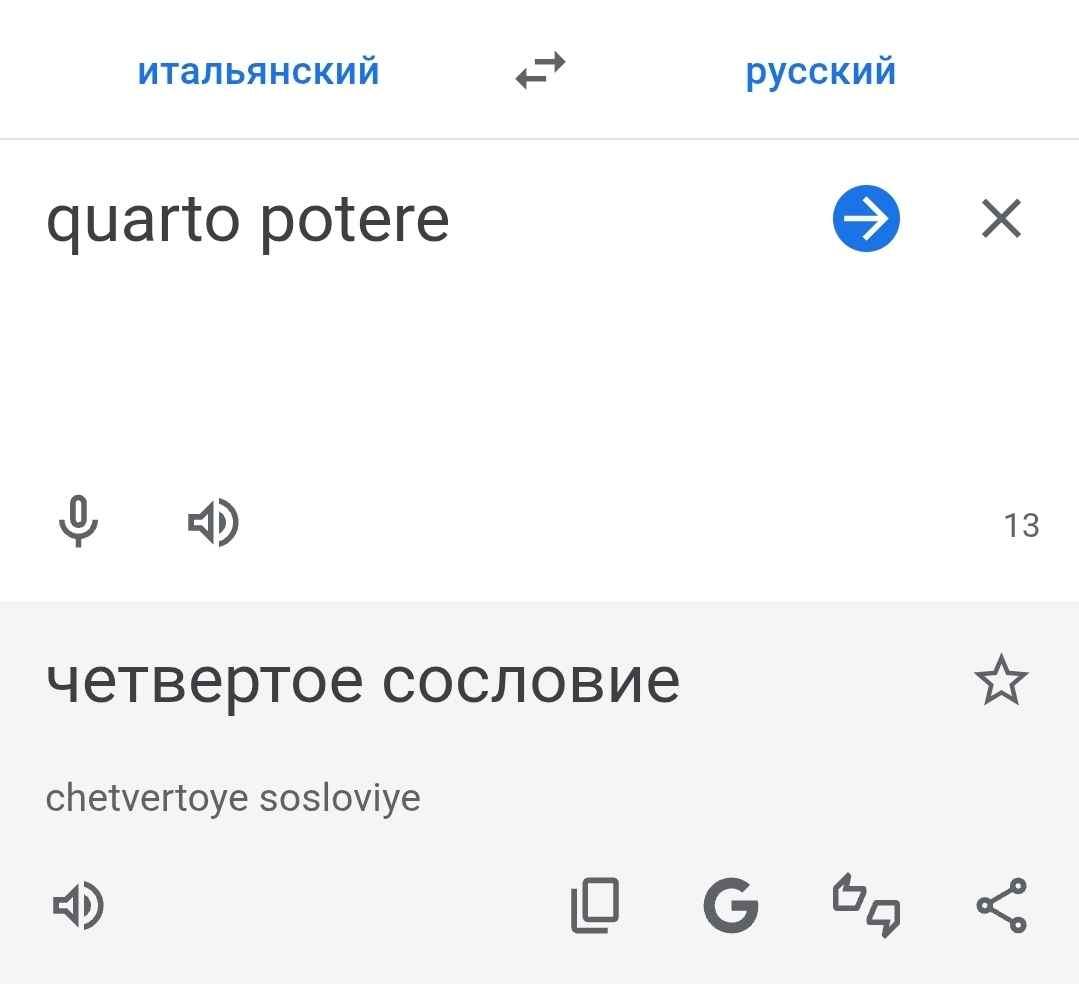Listen to the Italian source text
Screen dimensions: 1079x985
pos(213,523)
